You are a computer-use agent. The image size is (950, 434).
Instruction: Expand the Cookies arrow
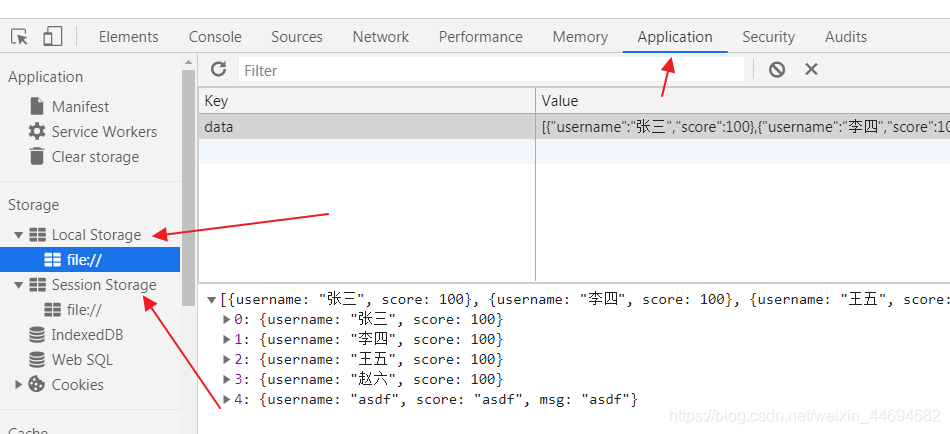pos(18,384)
